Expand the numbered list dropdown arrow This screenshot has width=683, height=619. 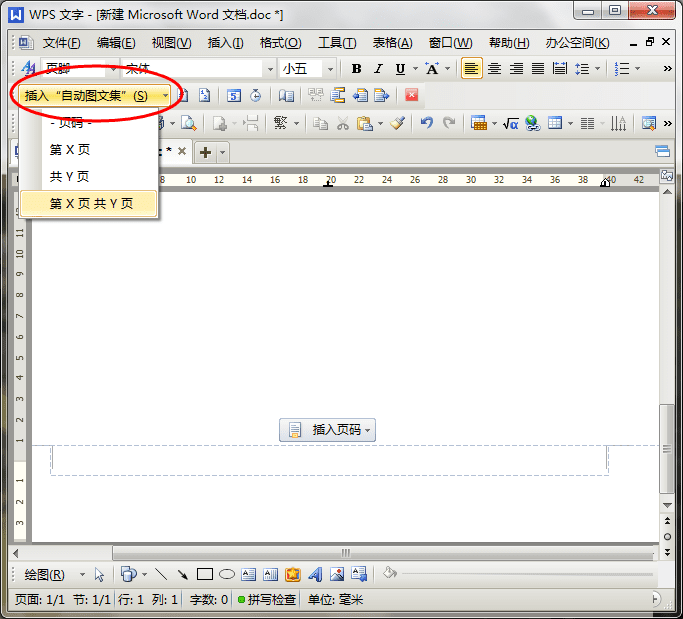(x=637, y=68)
